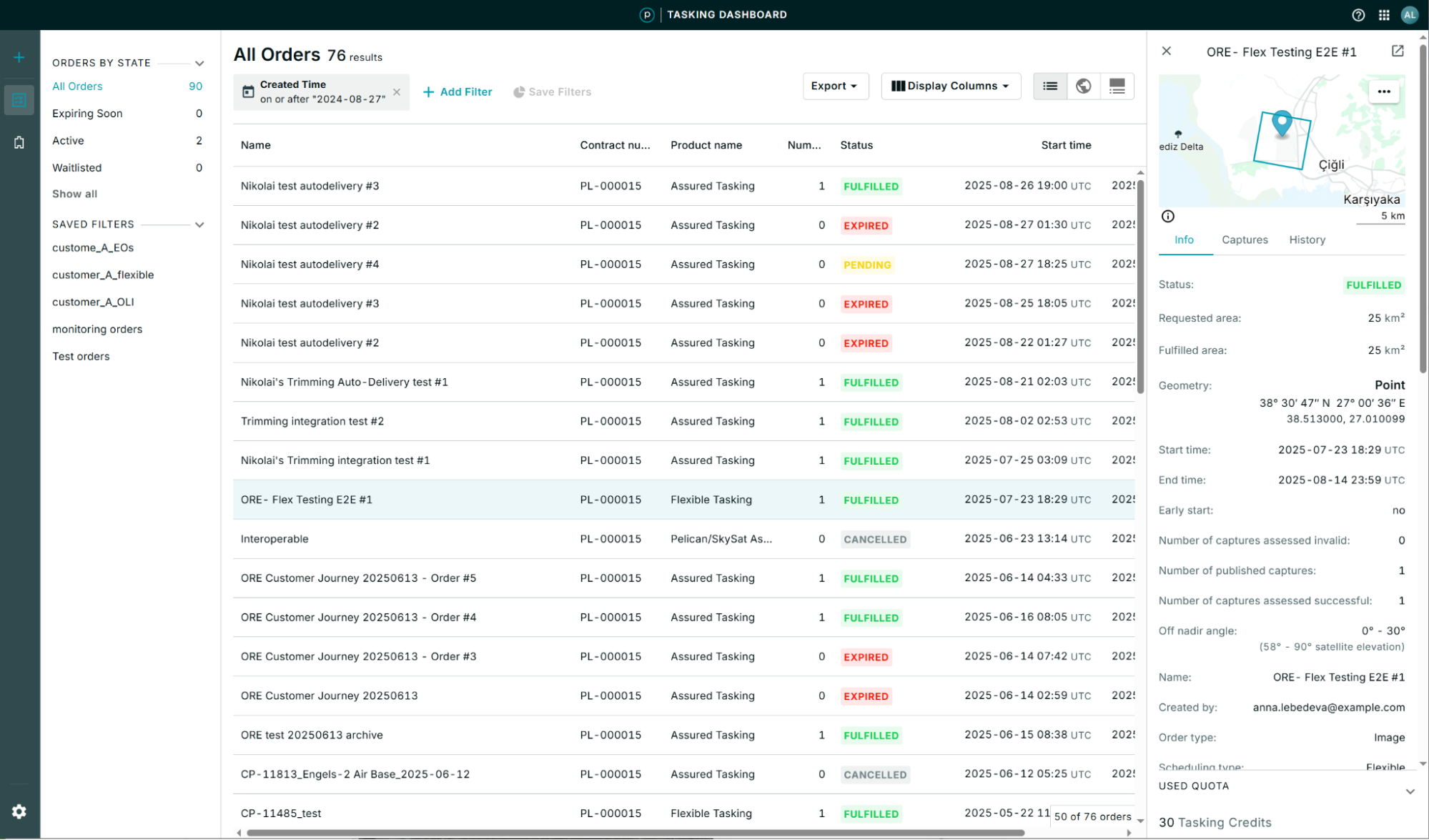Open the Export dropdown
Viewport: 1429px width, 840px height.
tap(834, 87)
